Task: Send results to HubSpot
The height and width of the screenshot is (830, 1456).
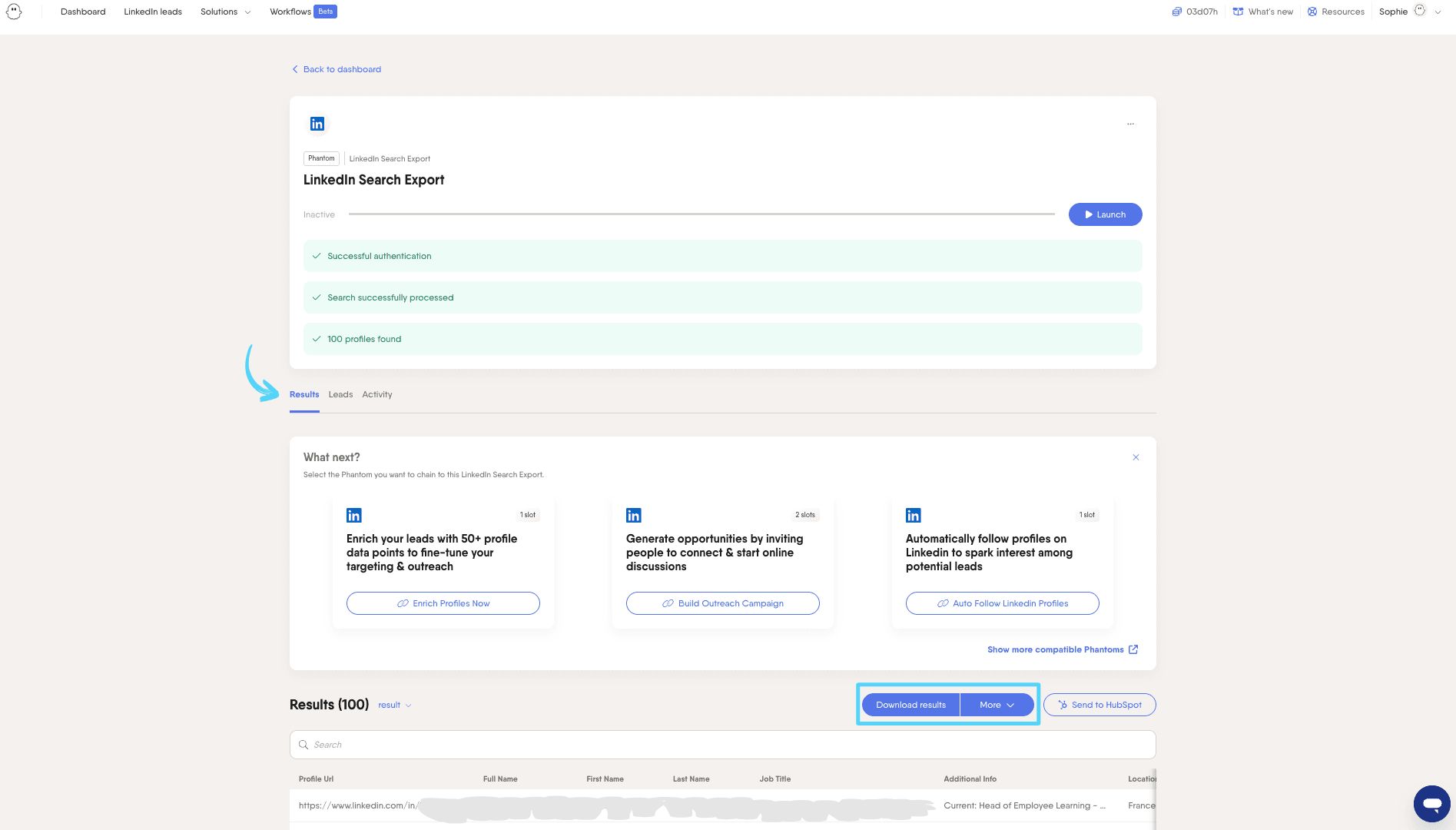Action: tap(1099, 705)
